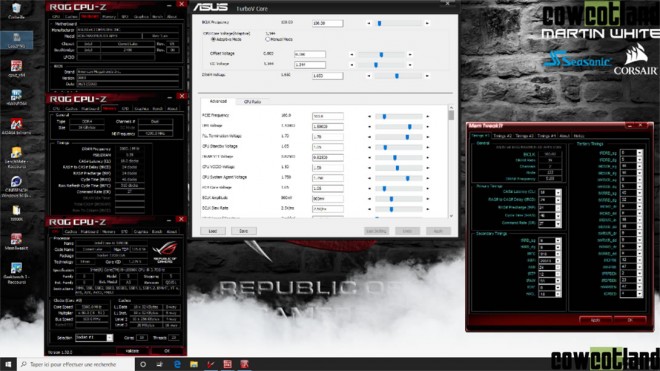Click OK button in Mem TweakIt
660x371 pixels.
pos(630,320)
